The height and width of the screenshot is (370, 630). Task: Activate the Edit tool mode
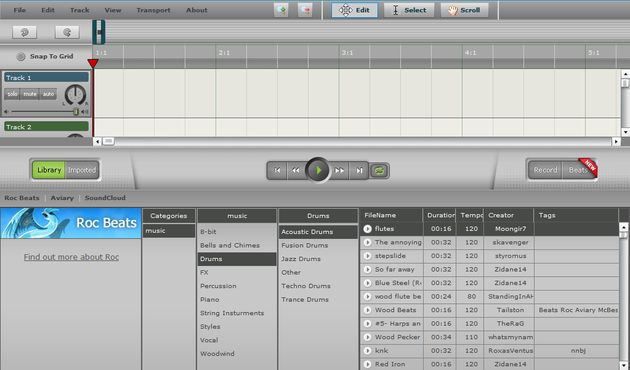354,10
